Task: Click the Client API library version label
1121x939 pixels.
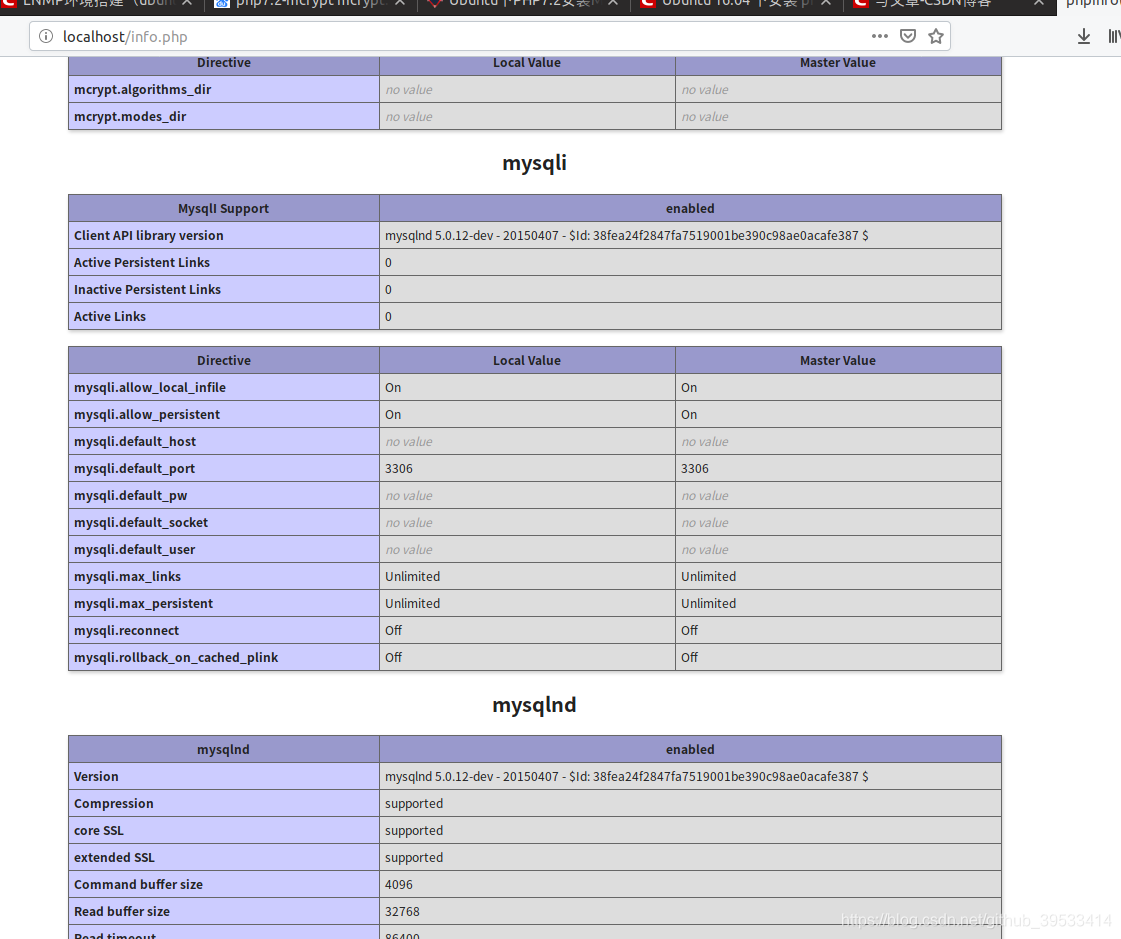Action: 149,235
